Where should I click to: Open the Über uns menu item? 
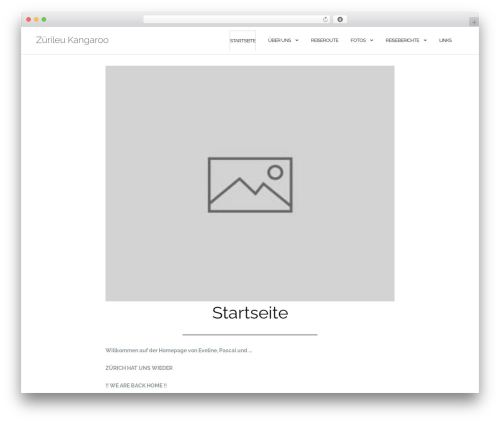click(279, 40)
